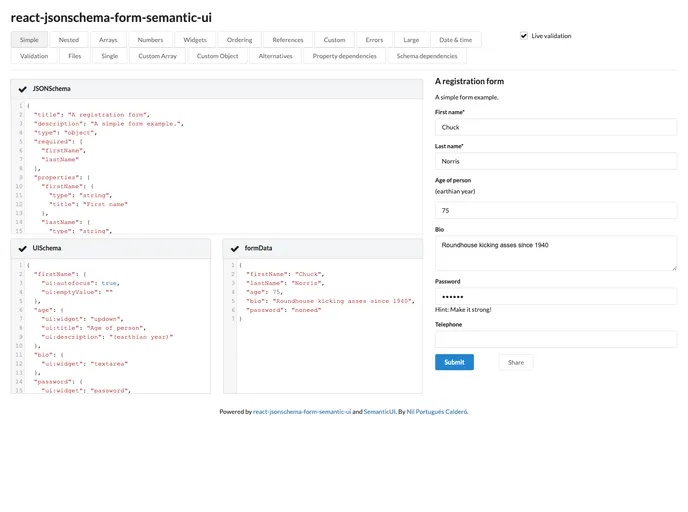The height and width of the screenshot is (512, 688).
Task: Toggle the Live validation checkbox
Action: click(x=523, y=36)
